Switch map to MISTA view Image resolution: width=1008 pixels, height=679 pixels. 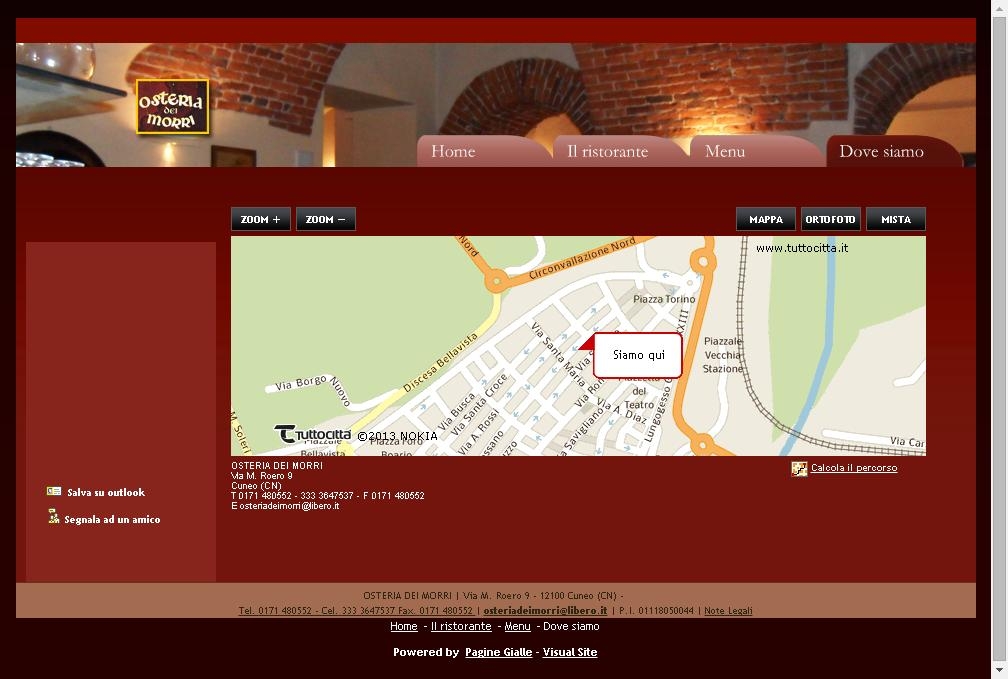[x=896, y=219]
